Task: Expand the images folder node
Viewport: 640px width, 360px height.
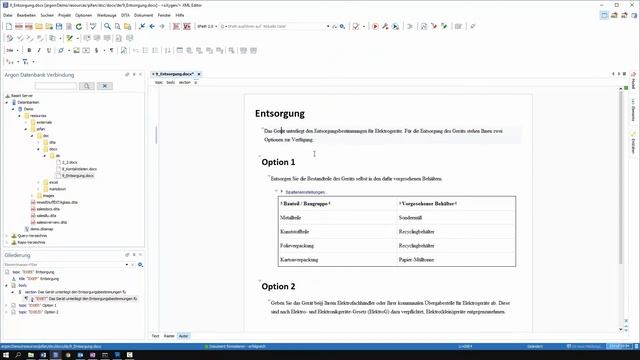Action: click(x=32, y=196)
